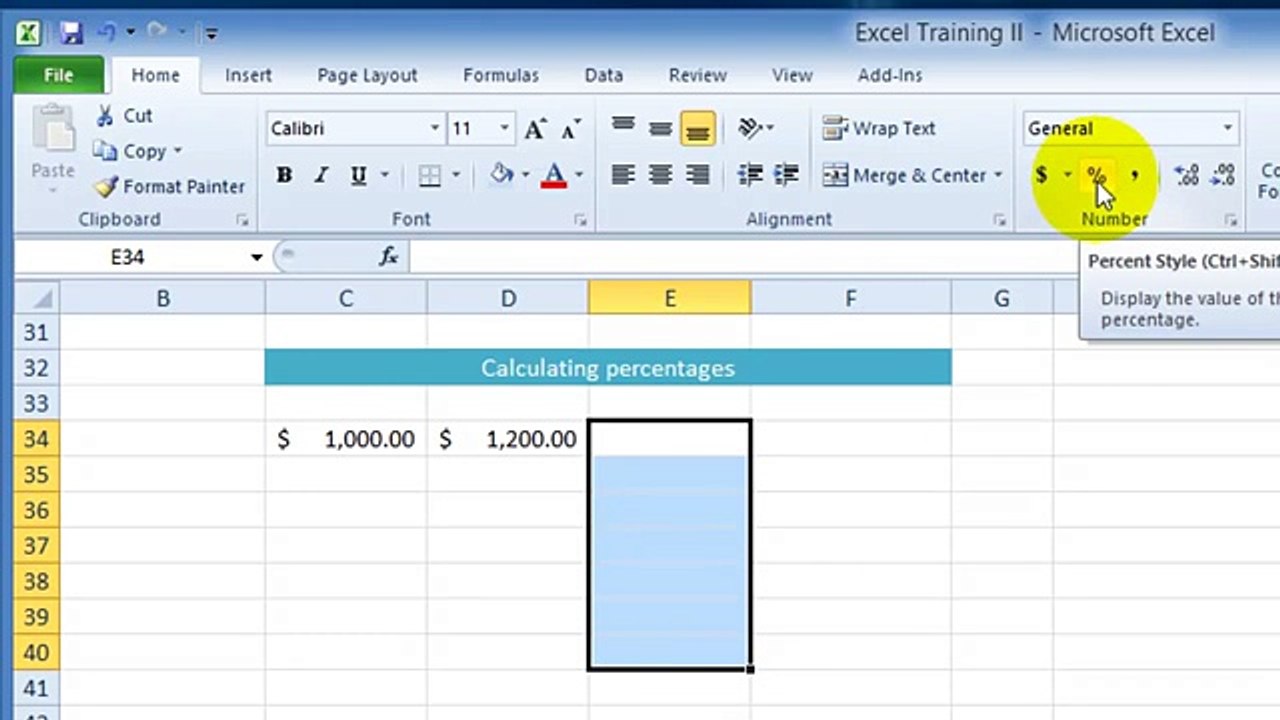The width and height of the screenshot is (1280, 720).
Task: Open the Clipboard pane launcher
Action: [241, 219]
